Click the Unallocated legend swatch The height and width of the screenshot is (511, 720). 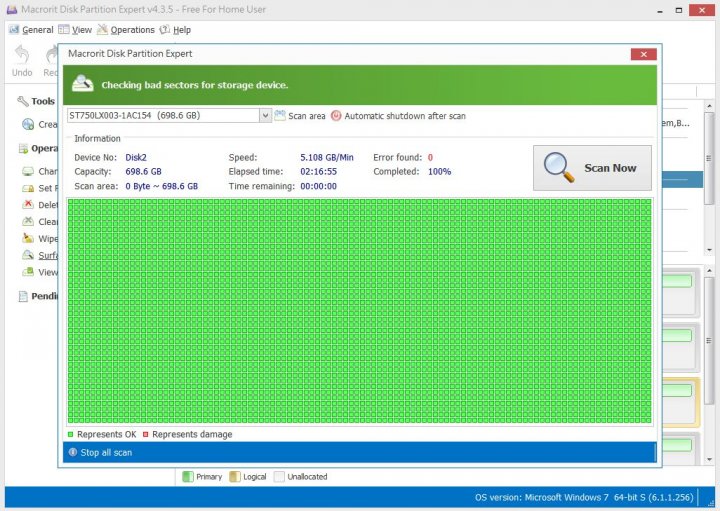[x=279, y=477]
